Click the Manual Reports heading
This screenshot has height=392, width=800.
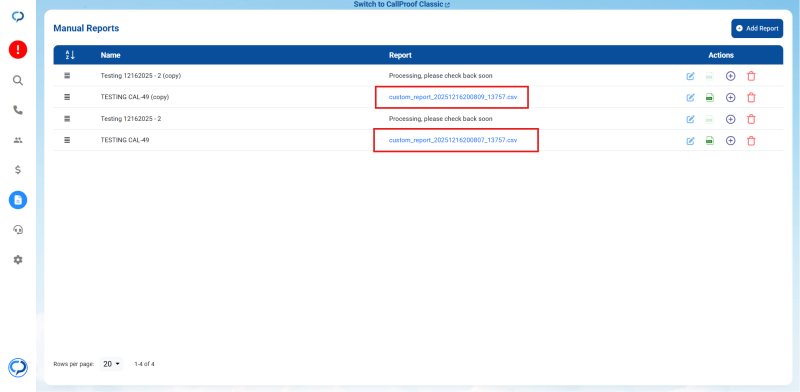[x=86, y=29]
